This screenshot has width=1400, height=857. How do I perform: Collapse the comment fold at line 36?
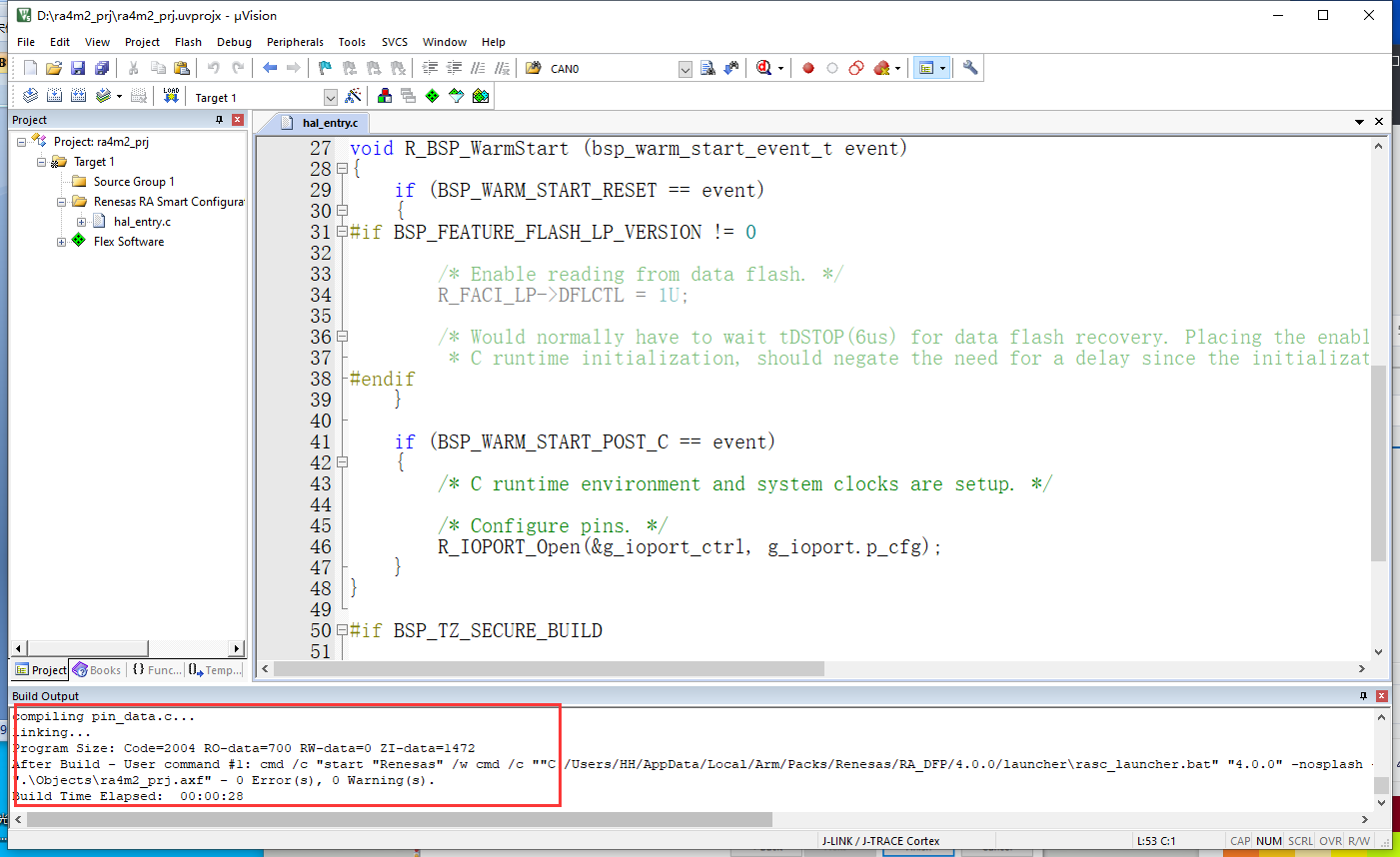click(342, 337)
